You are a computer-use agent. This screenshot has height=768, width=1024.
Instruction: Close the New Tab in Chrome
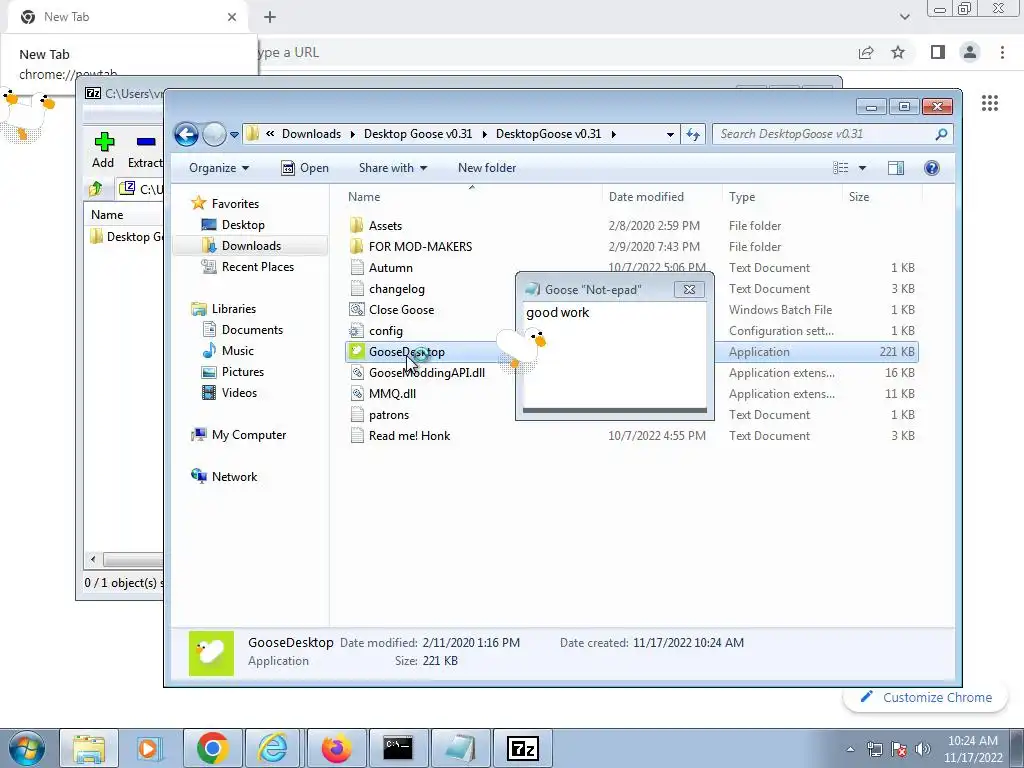[x=232, y=17]
